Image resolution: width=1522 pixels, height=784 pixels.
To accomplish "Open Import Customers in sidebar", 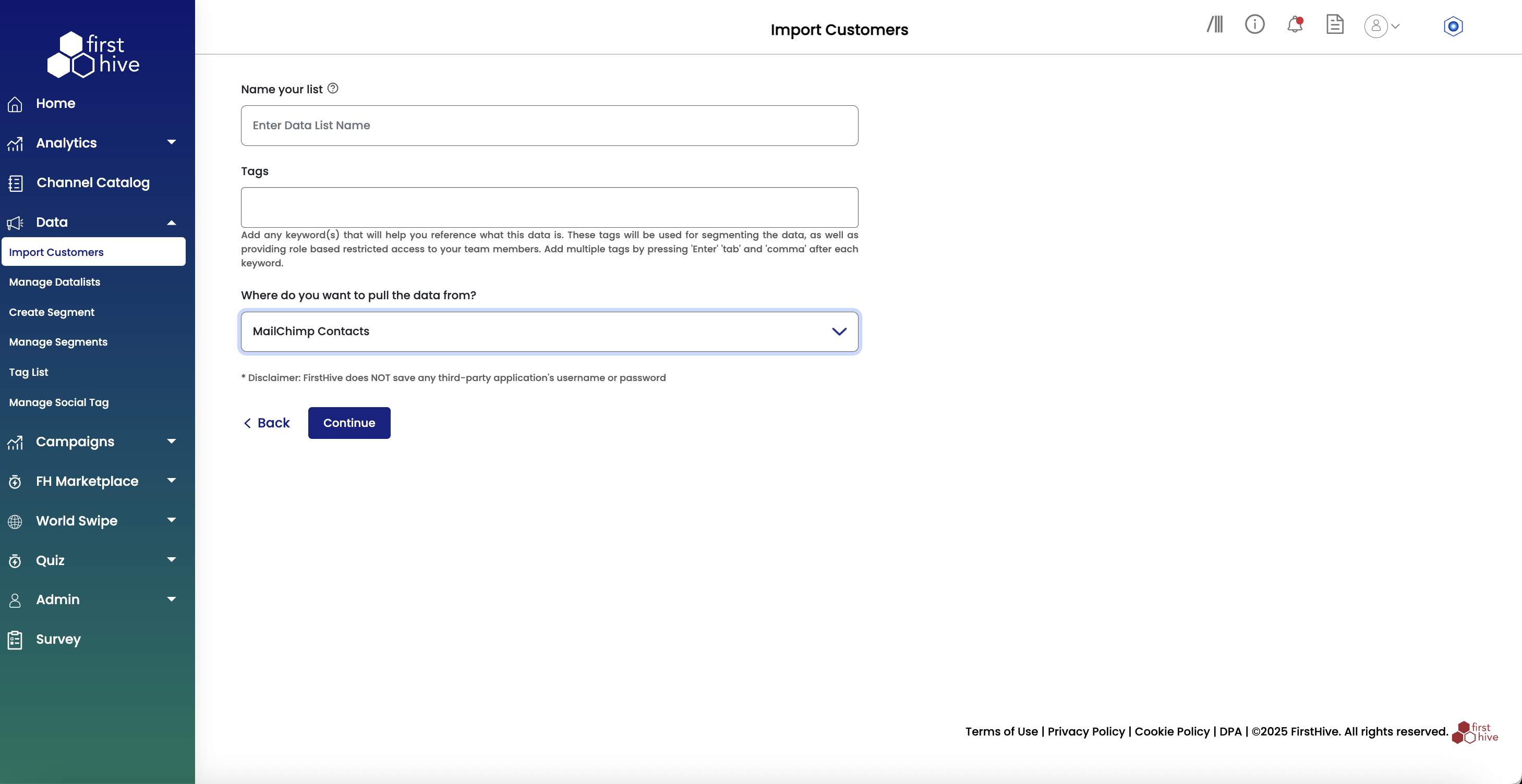I will (93, 252).
